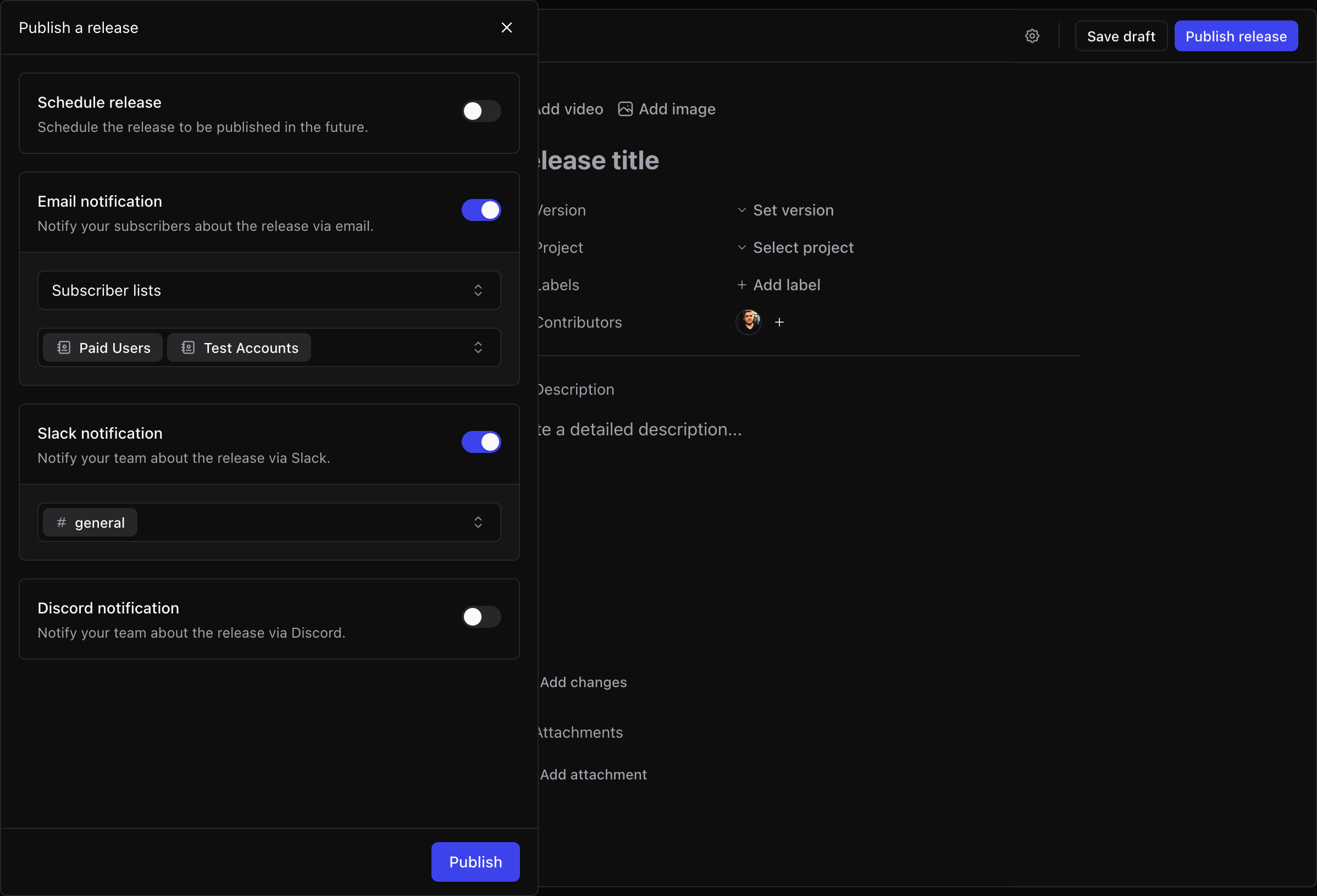Click the contributor avatar
Screen dimensions: 1317x896
point(748,322)
